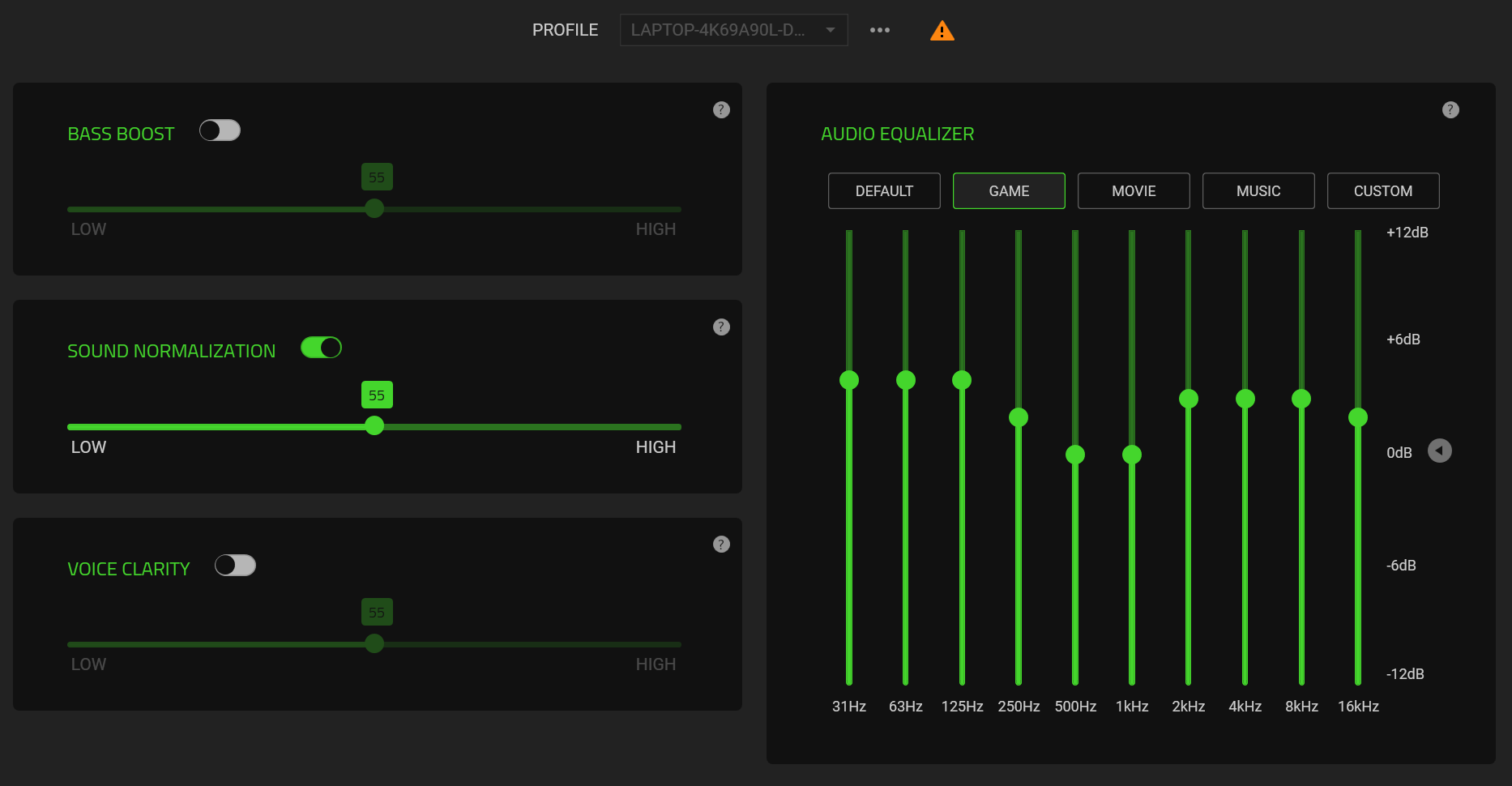Switch to the MOVIE equalizer preset

pos(1134,190)
